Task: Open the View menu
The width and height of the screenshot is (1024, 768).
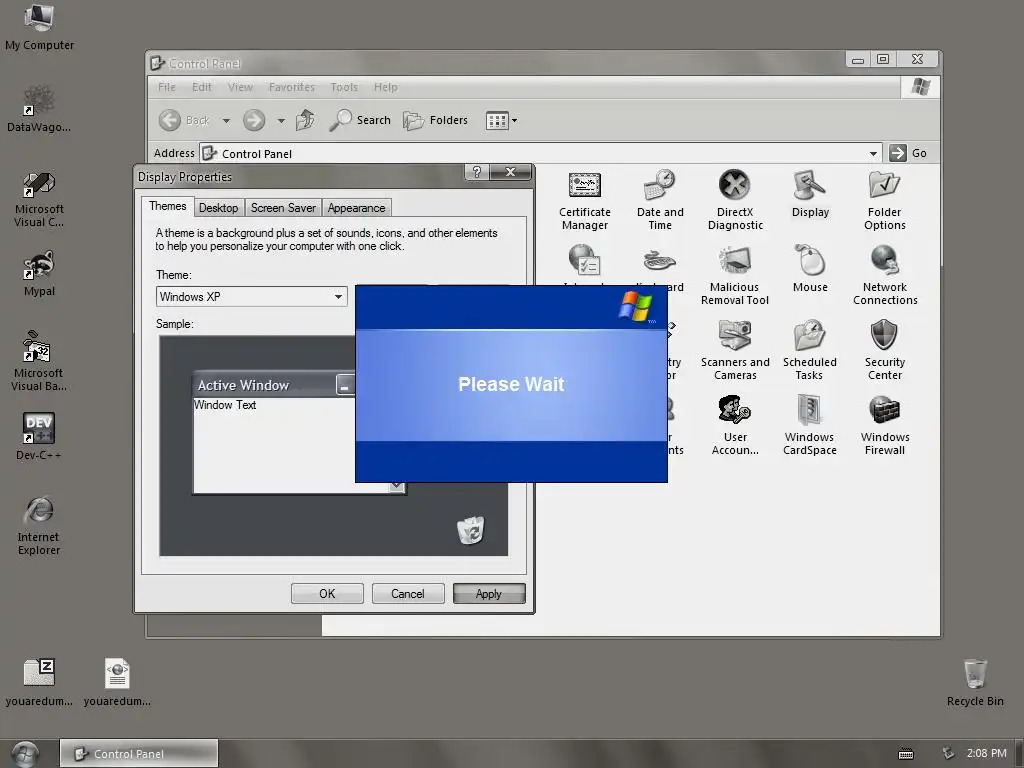Action: point(240,87)
